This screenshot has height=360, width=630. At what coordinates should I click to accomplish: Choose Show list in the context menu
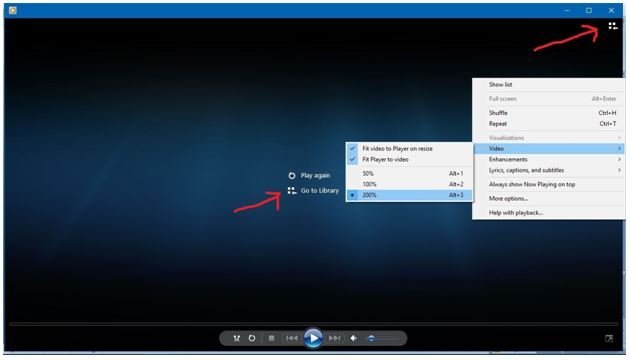[549, 85]
